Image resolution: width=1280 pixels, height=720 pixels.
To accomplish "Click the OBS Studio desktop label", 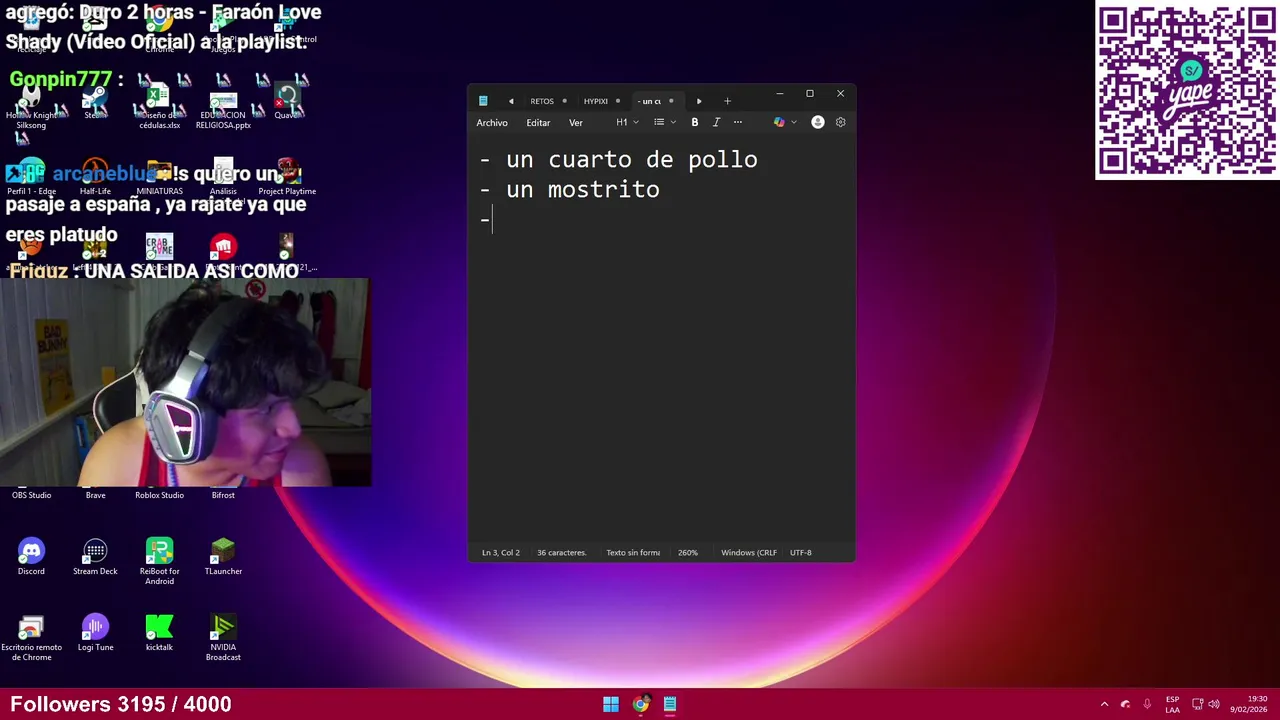I will click(31, 495).
